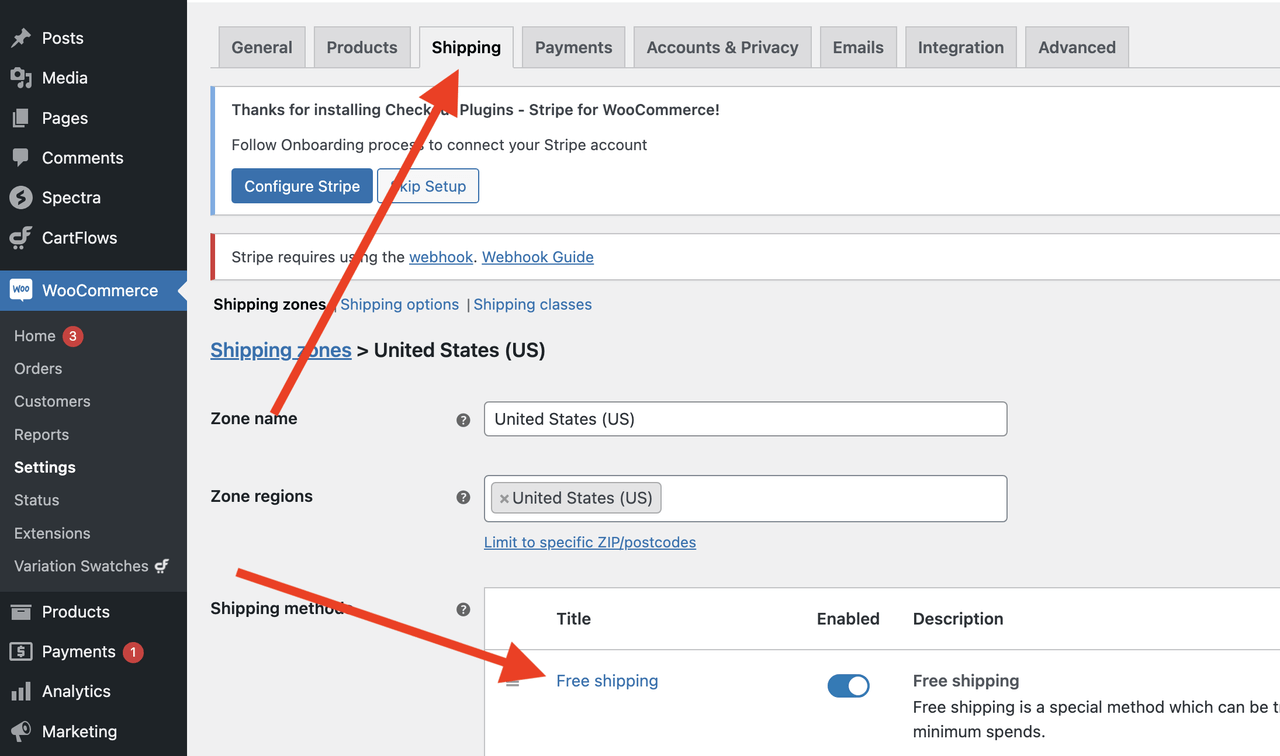Click the Pages icon in sidebar
1280x756 pixels.
click(20, 118)
